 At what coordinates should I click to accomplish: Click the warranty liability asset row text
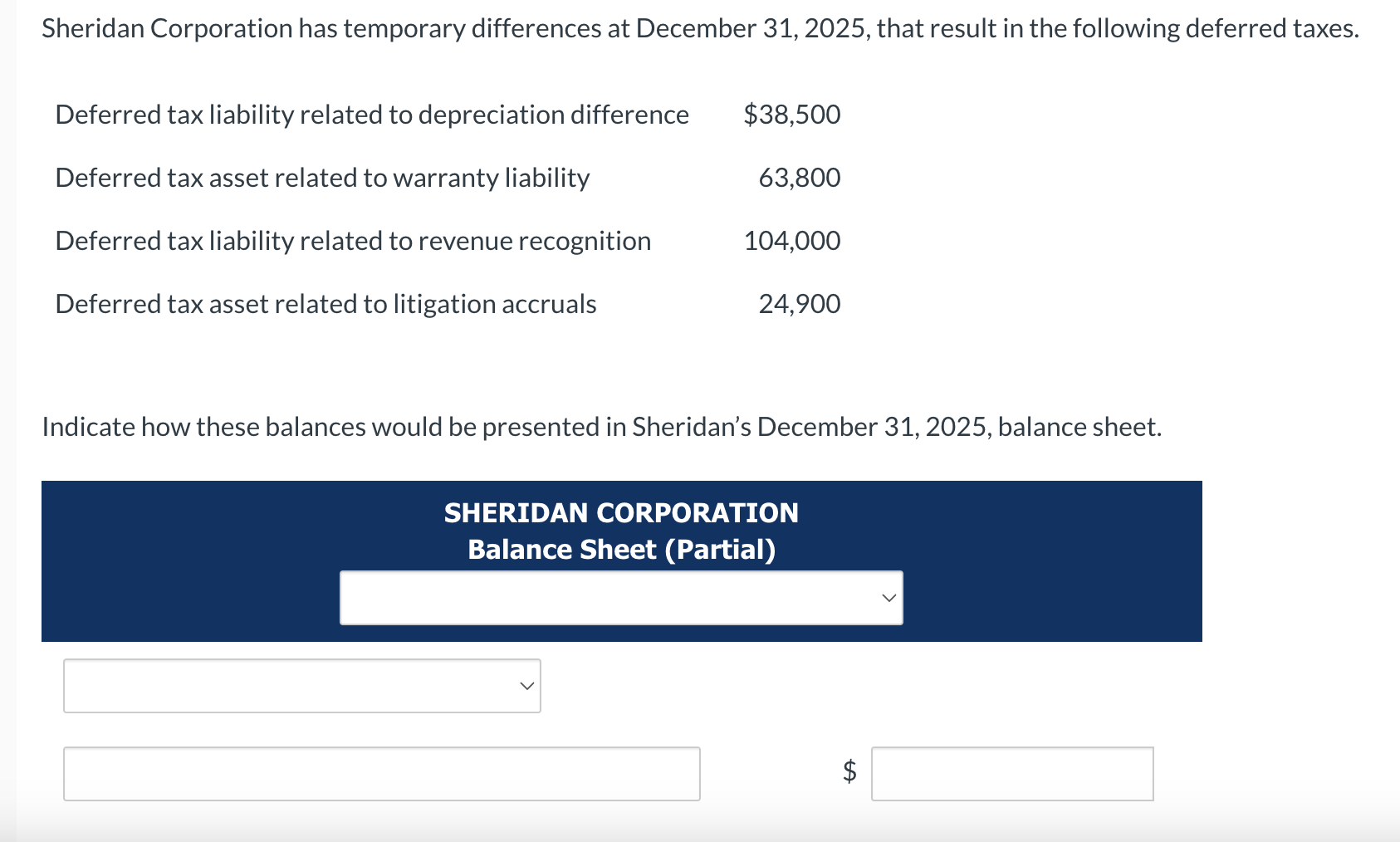(322, 177)
